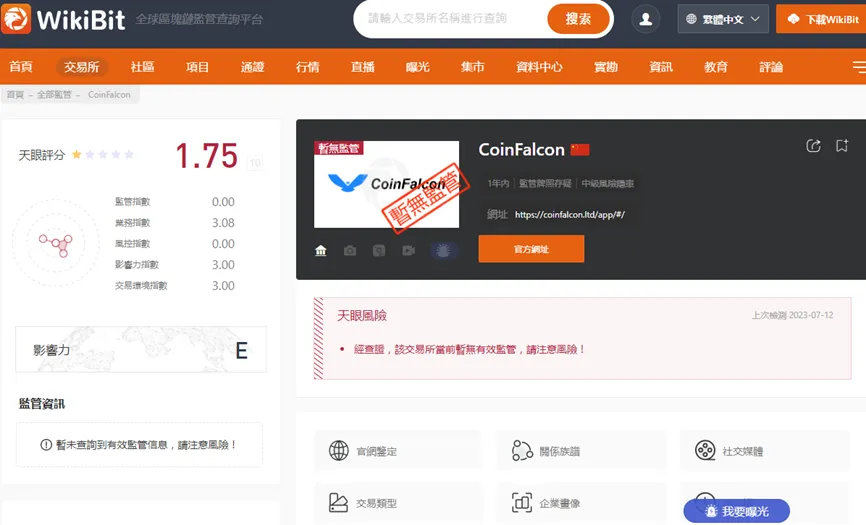Click the share icon on CoinFalcon card
Viewport: 866px width, 525px height.
pyautogui.click(x=814, y=146)
